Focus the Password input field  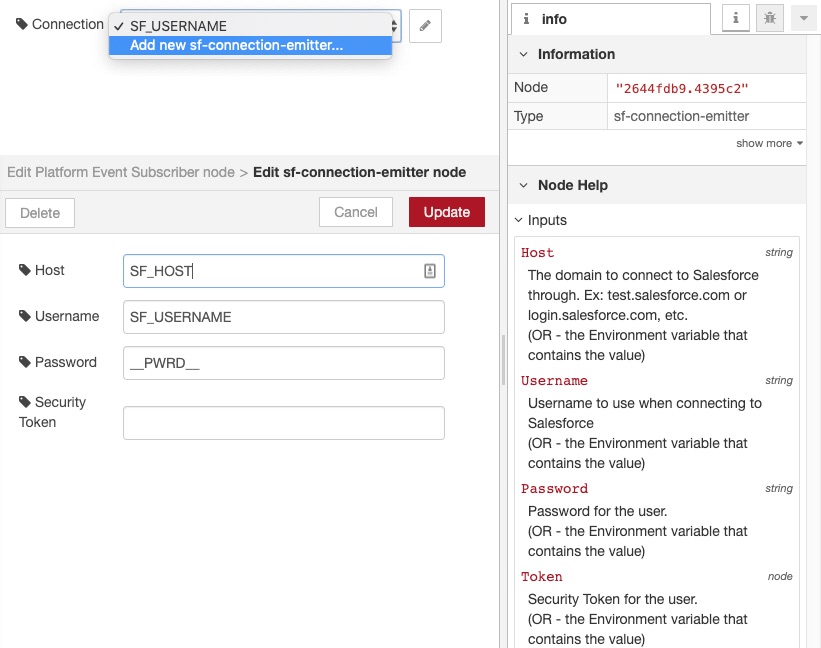[283, 363]
